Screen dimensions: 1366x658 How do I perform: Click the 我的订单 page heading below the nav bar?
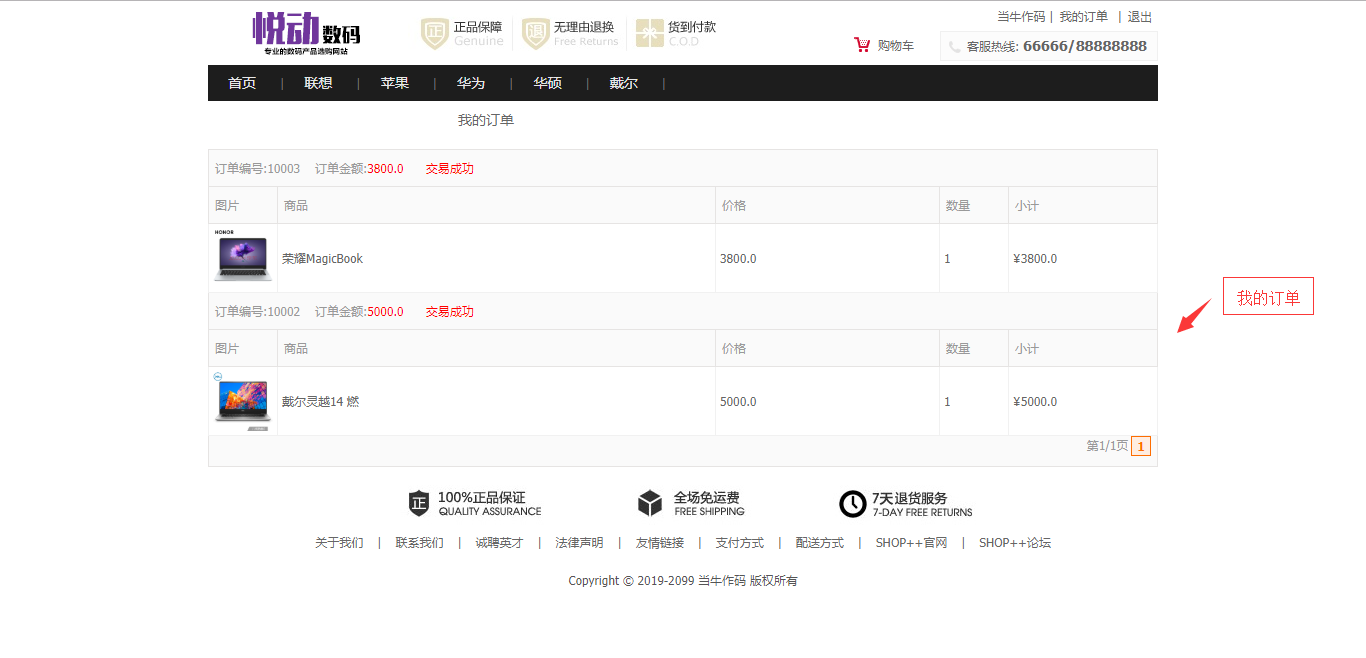click(486, 120)
